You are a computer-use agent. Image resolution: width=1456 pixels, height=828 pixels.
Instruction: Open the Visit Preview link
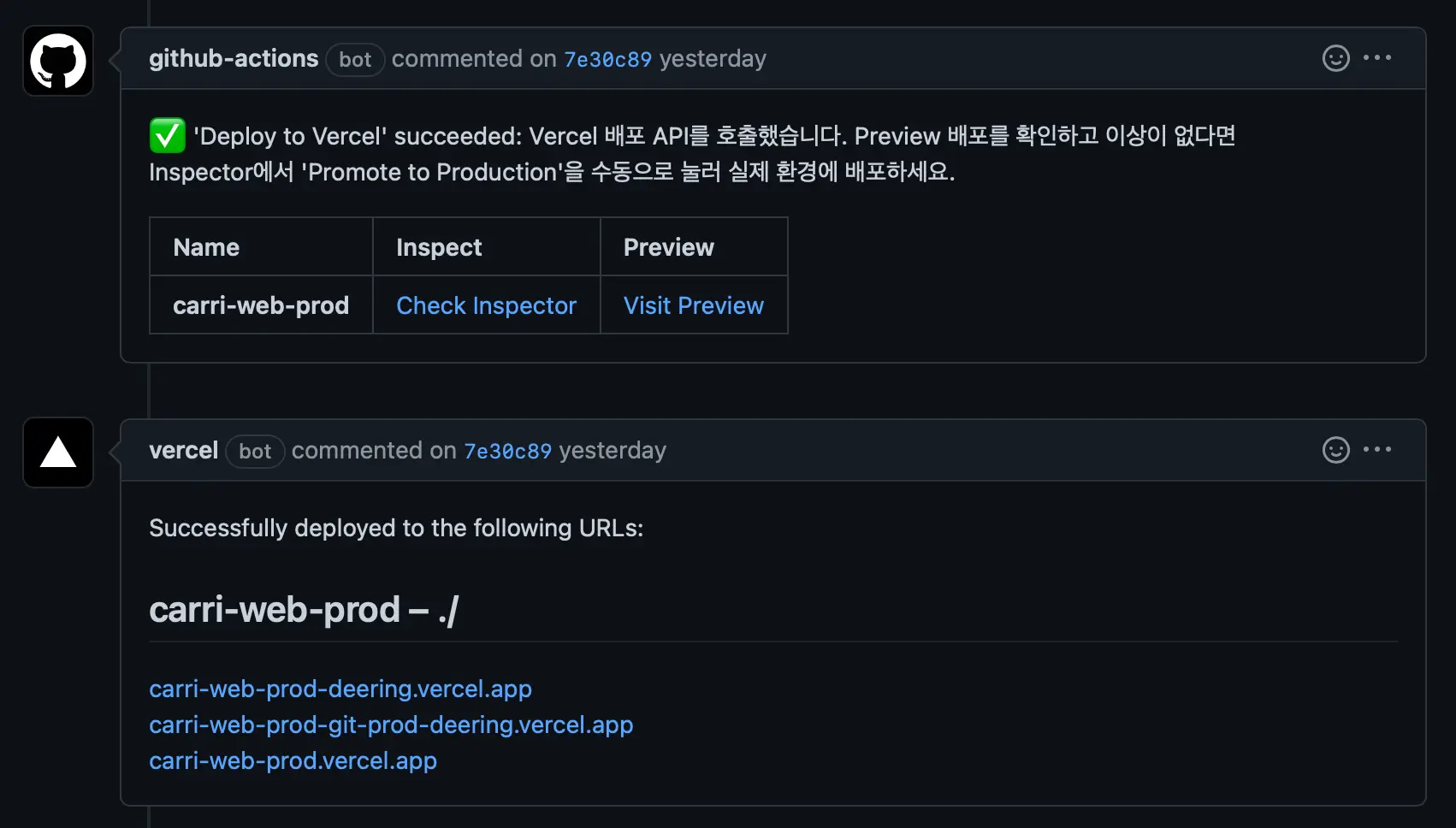tap(693, 305)
